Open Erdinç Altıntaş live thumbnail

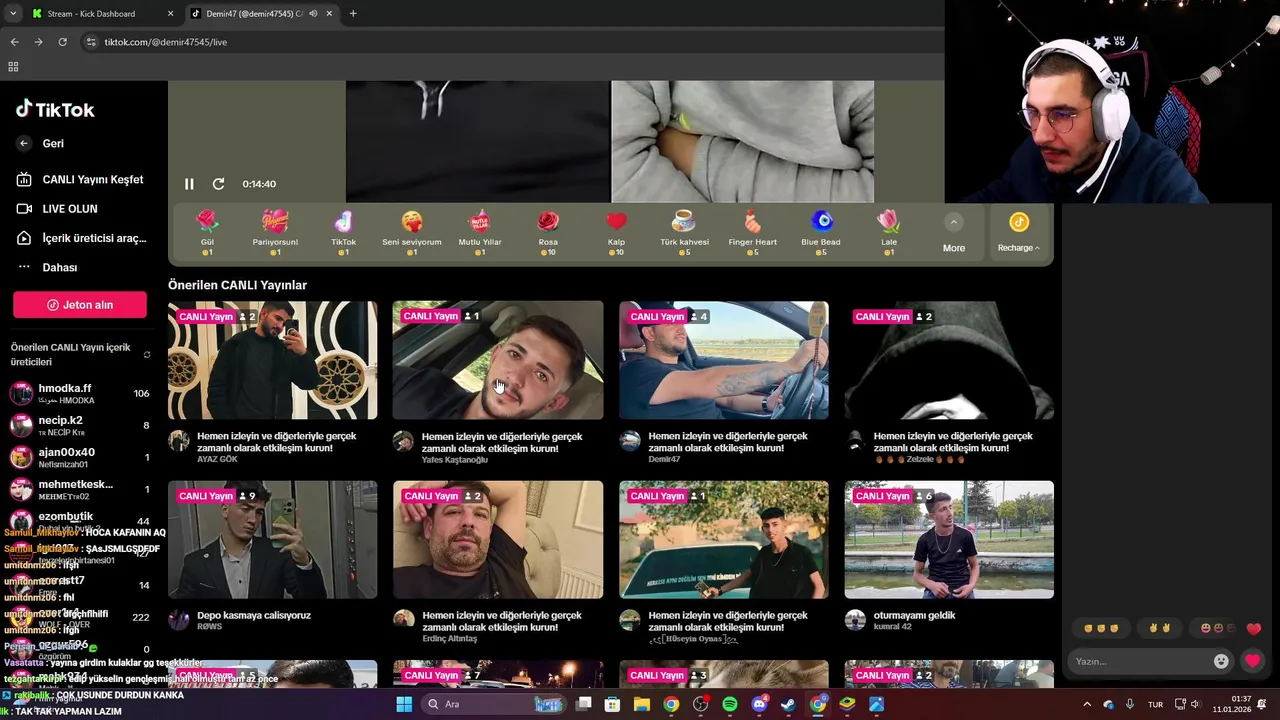(498, 540)
